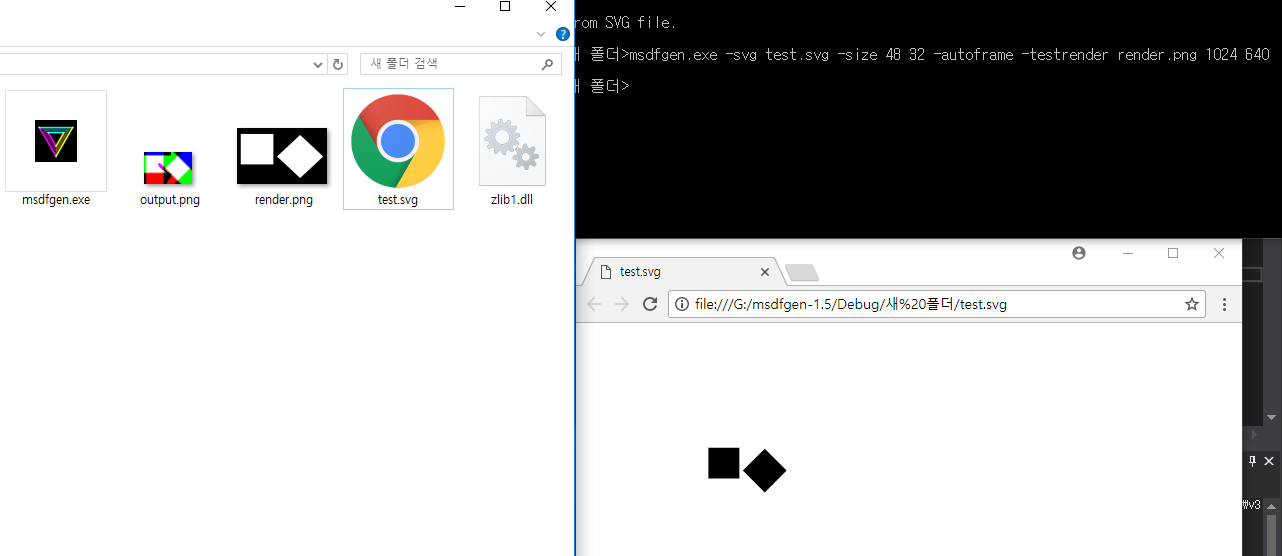Click the black square shape in test.svg
The height and width of the screenshot is (556, 1282).
[x=724, y=463]
